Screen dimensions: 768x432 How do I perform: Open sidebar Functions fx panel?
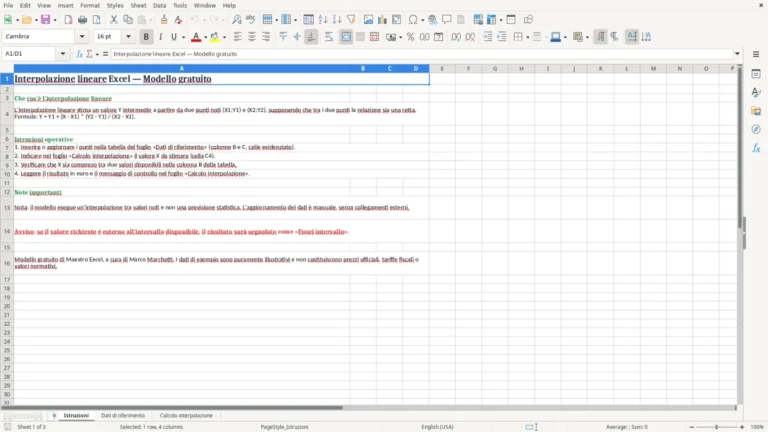pos(756,148)
